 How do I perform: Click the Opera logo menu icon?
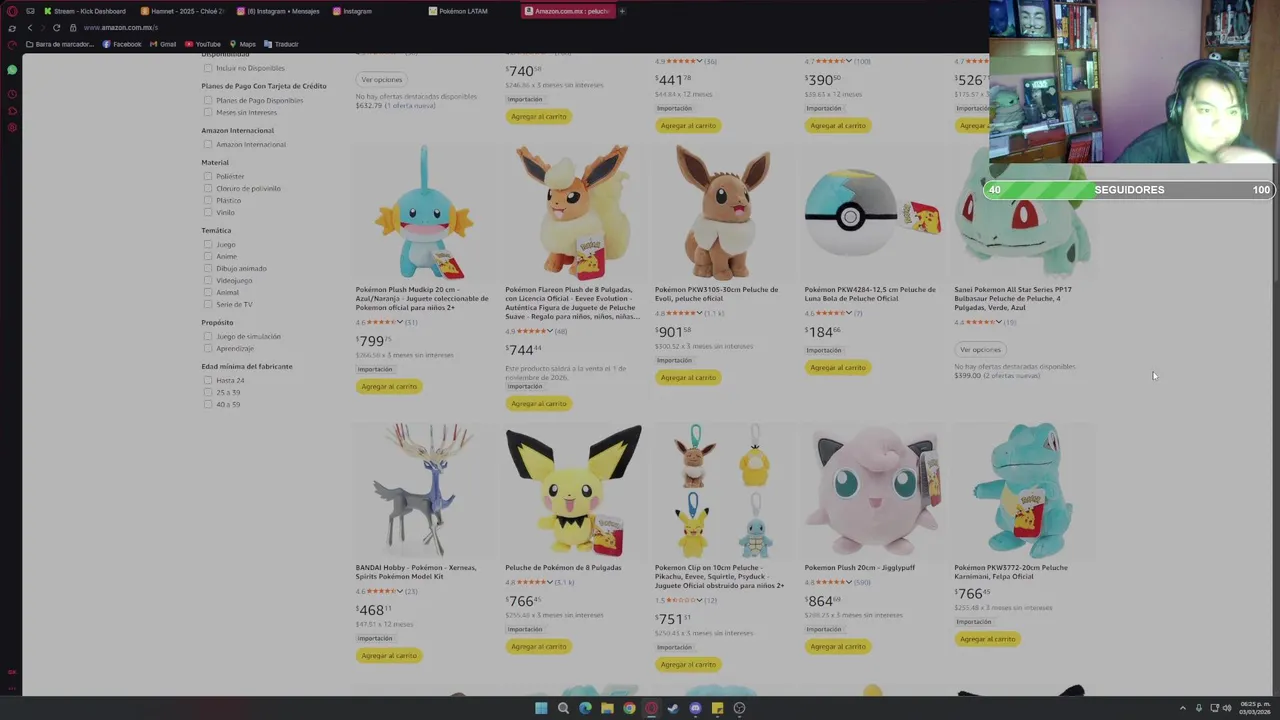[x=12, y=11]
